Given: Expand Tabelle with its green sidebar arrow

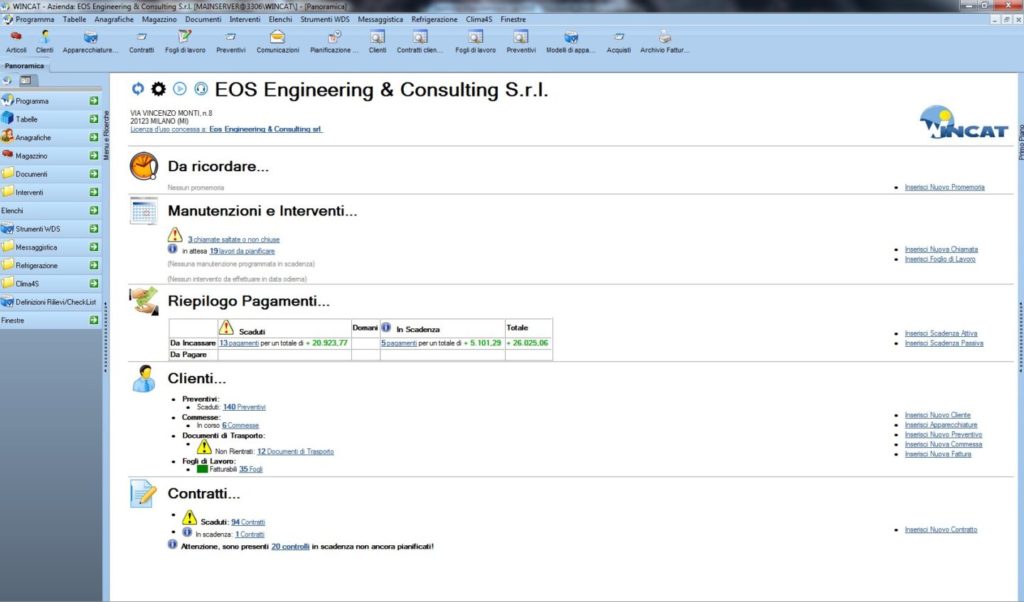Looking at the screenshot, I should pos(94,119).
